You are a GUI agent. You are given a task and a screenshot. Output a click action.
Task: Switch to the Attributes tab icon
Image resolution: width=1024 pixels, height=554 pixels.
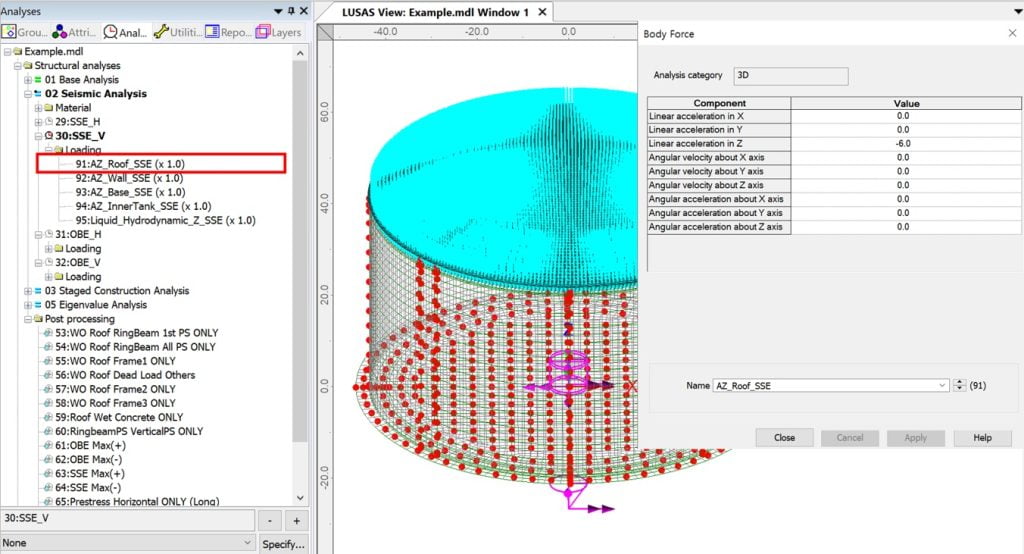point(60,33)
